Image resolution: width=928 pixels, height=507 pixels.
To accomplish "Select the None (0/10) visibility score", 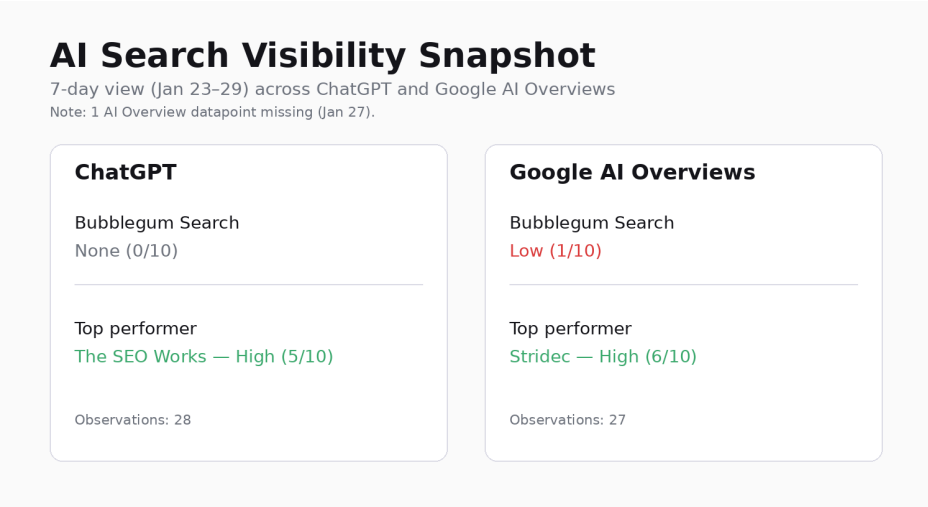I will (126, 250).
